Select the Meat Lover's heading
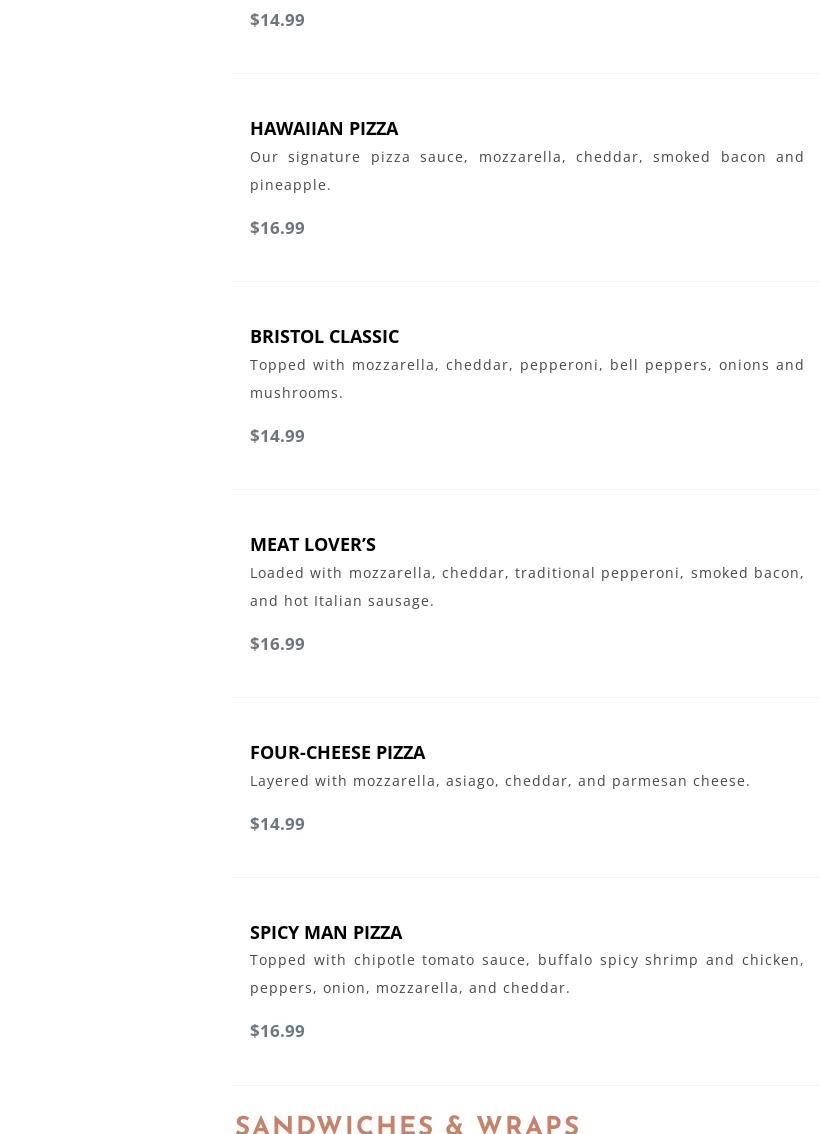820x1134 pixels. tap(312, 544)
